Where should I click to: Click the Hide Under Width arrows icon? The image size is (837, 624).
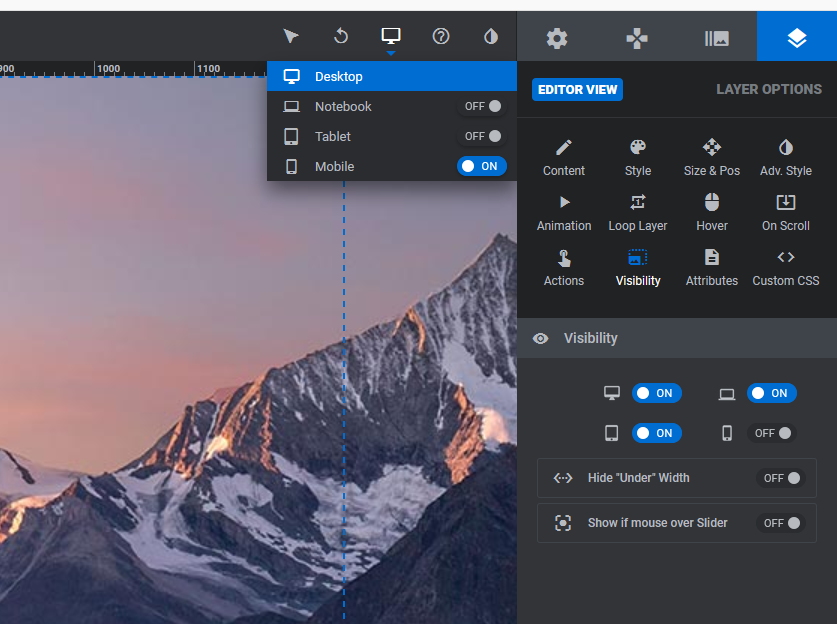pos(563,478)
